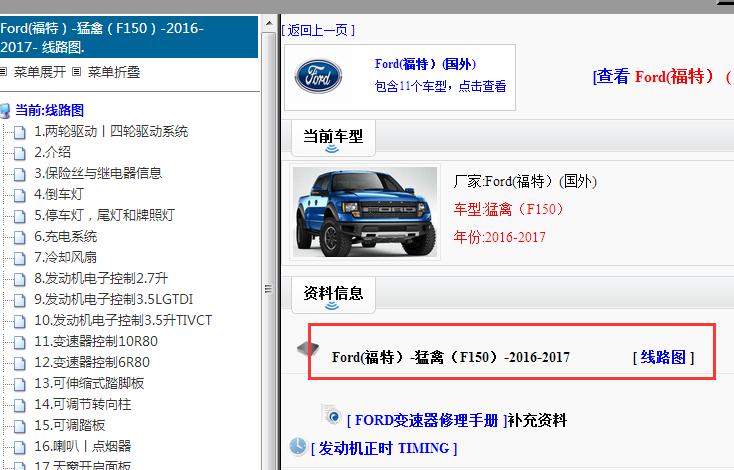Select 9.发动机电子控制3.5LGTDI

coord(114,299)
